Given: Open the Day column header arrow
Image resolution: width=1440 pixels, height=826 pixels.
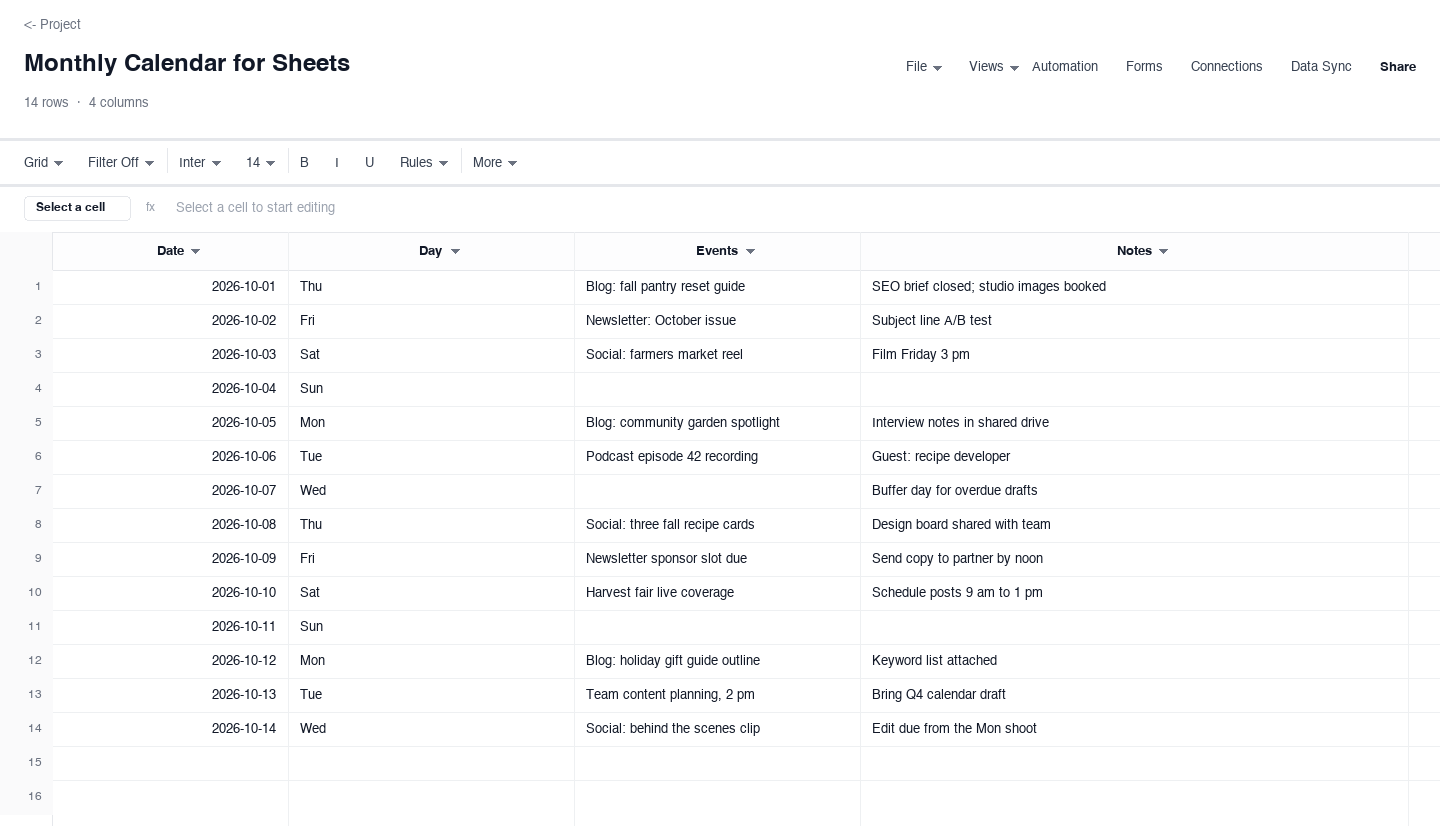Looking at the screenshot, I should [456, 252].
